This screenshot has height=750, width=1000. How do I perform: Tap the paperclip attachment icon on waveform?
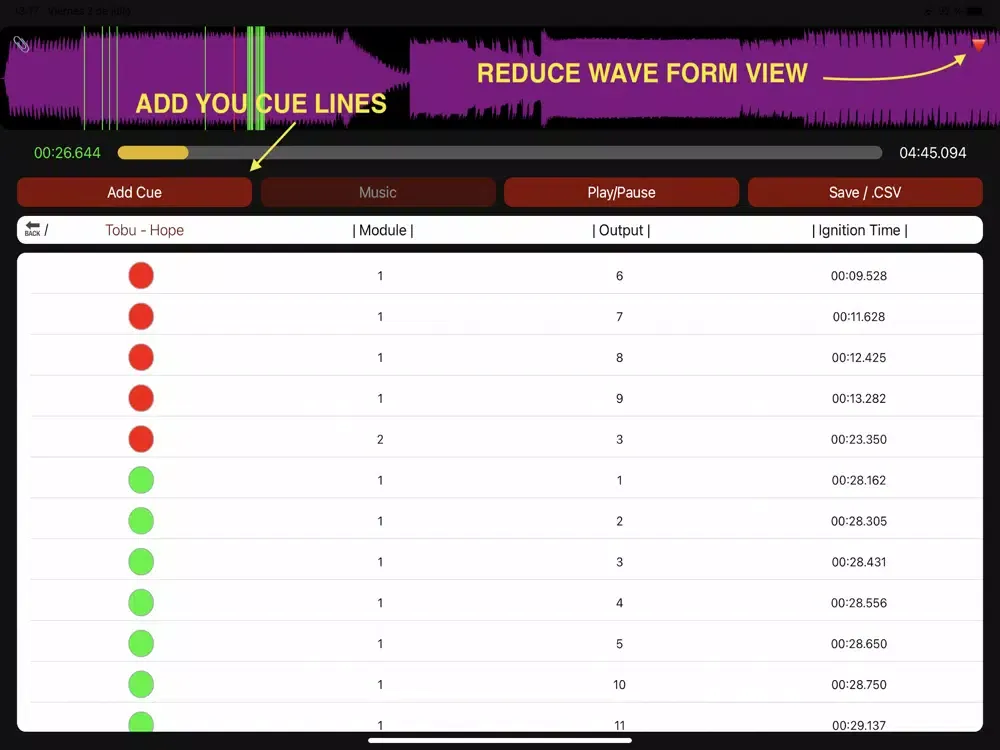click(21, 44)
